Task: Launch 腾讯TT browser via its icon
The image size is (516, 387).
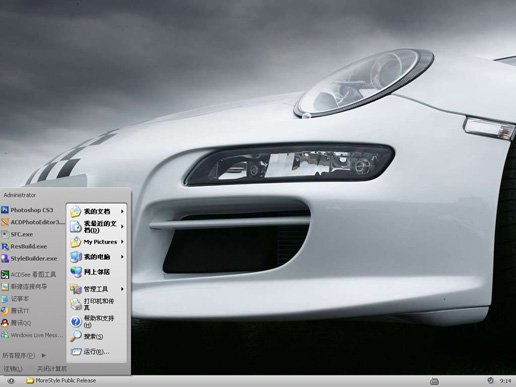Action: click(x=5, y=311)
